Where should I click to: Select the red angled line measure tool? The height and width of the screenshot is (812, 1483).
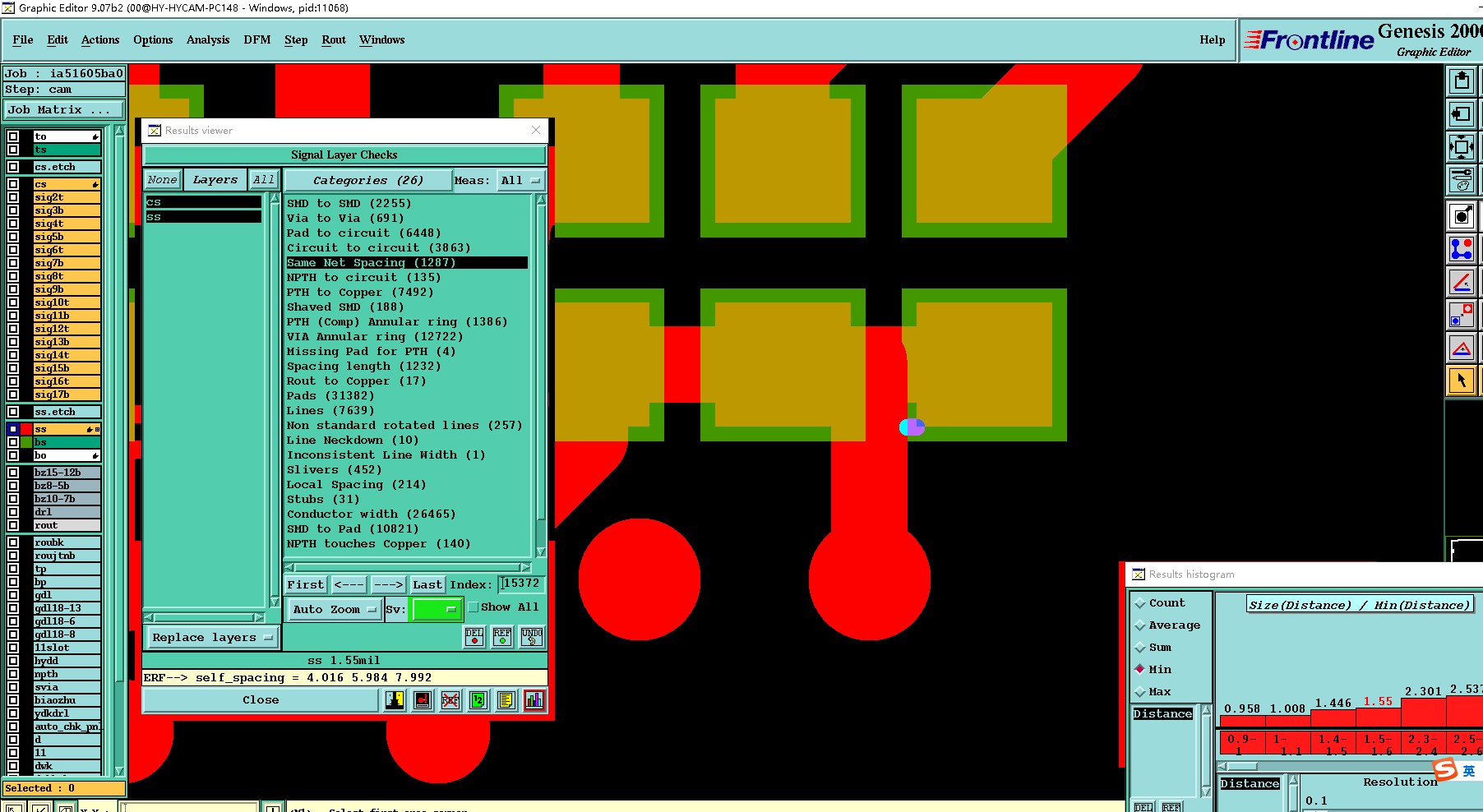coord(1462,282)
